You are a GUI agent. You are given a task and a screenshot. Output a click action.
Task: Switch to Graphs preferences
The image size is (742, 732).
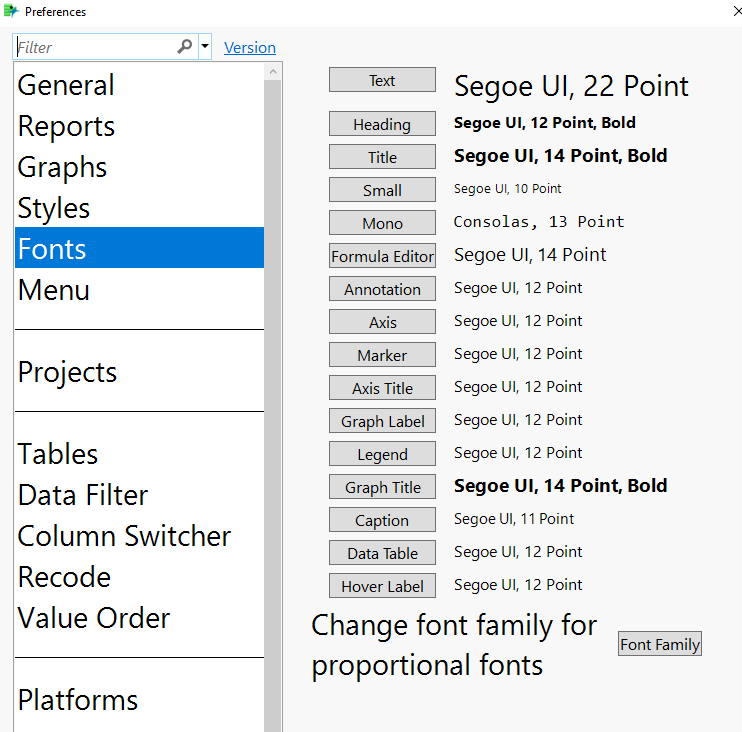62,168
